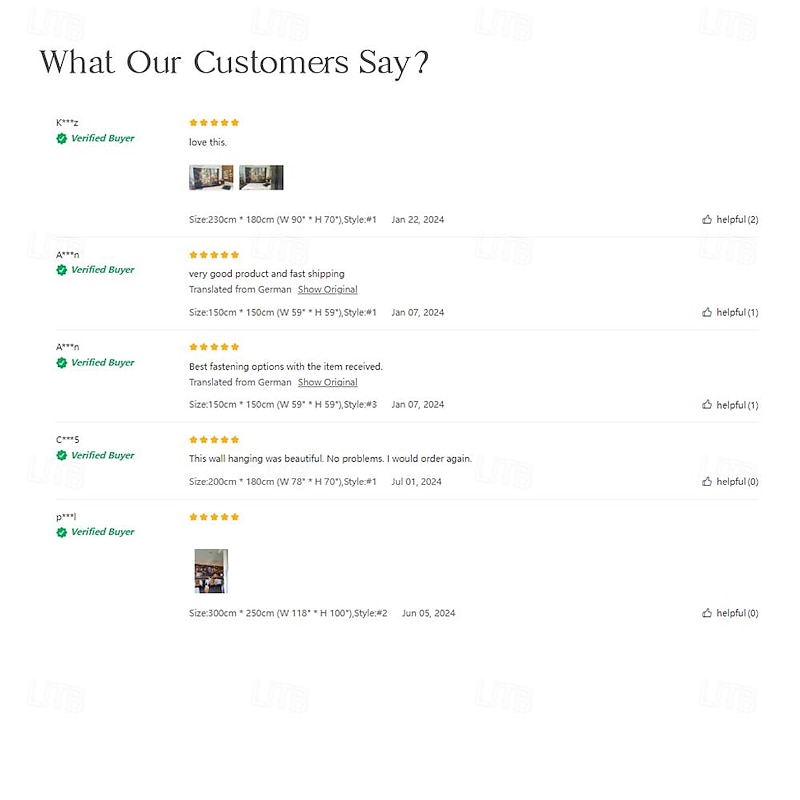Open photo thumbnail in p***l review
Screen dimensions: 800x800
point(211,571)
